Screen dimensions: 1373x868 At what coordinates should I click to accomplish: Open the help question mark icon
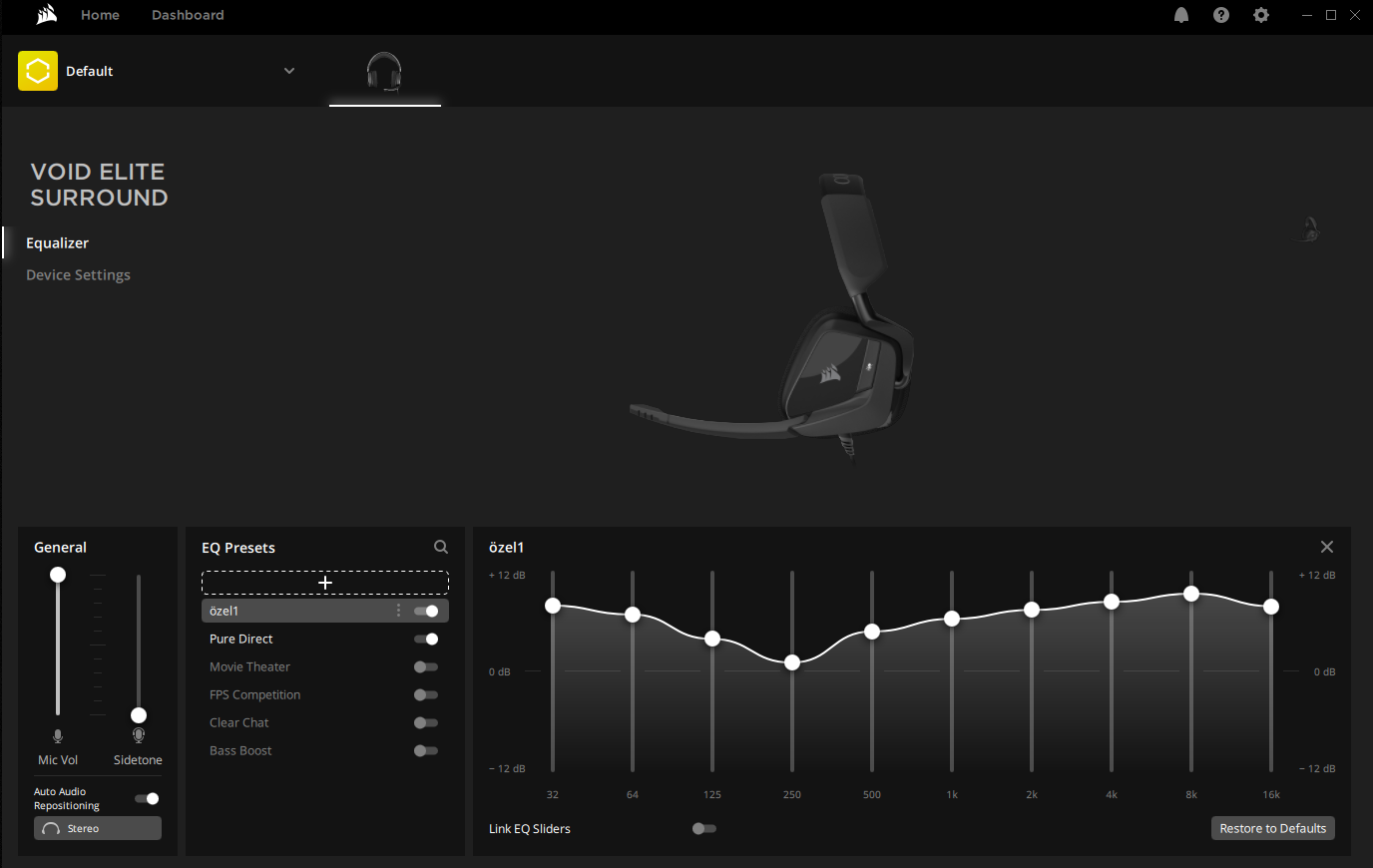pyautogui.click(x=1221, y=15)
